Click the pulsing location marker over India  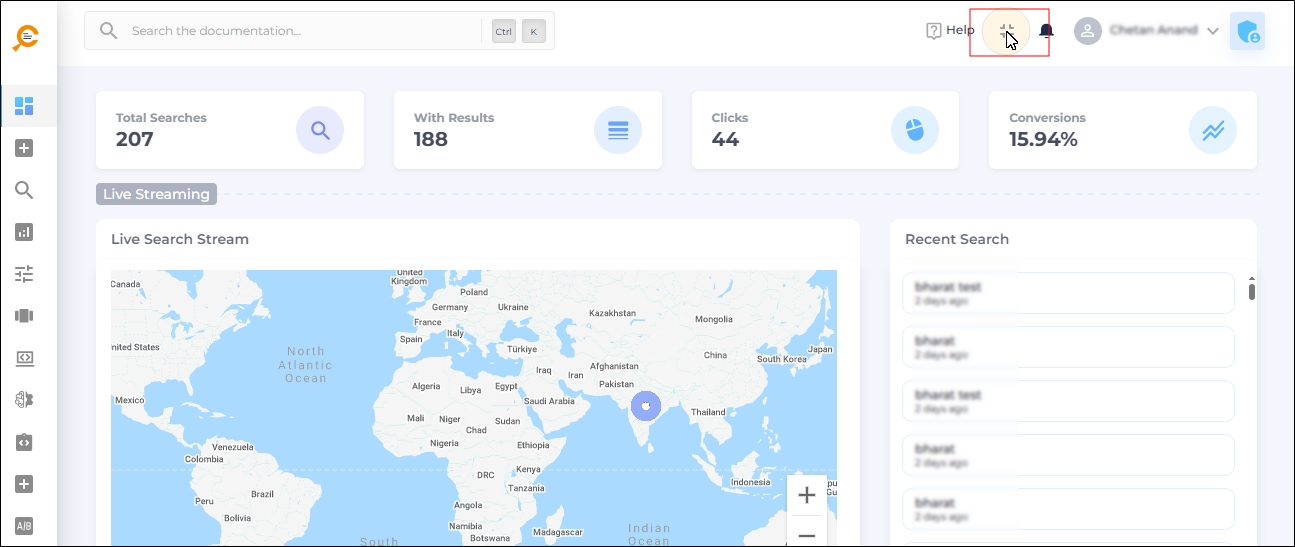(x=647, y=405)
